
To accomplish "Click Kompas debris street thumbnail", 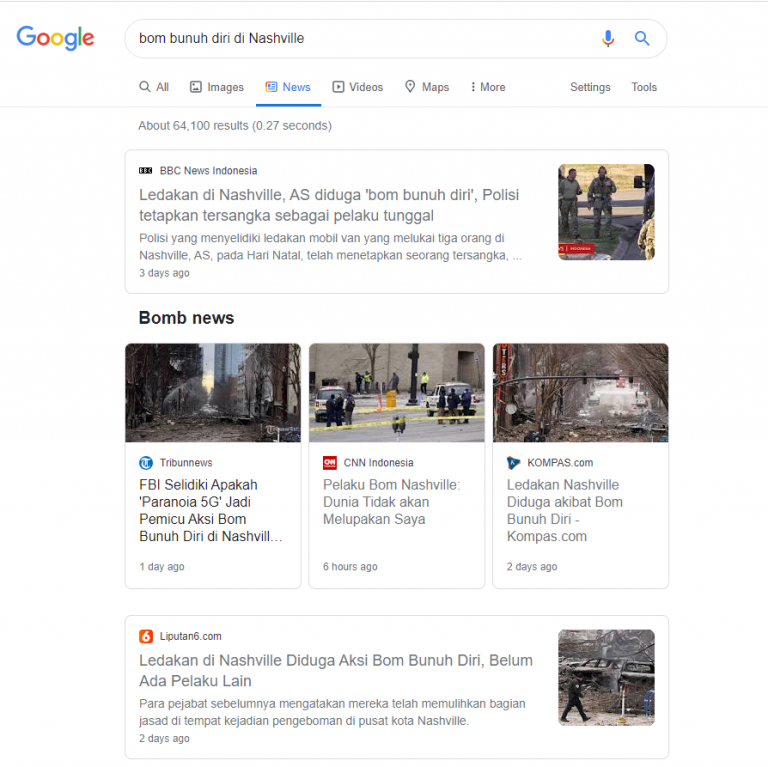I will [x=580, y=393].
